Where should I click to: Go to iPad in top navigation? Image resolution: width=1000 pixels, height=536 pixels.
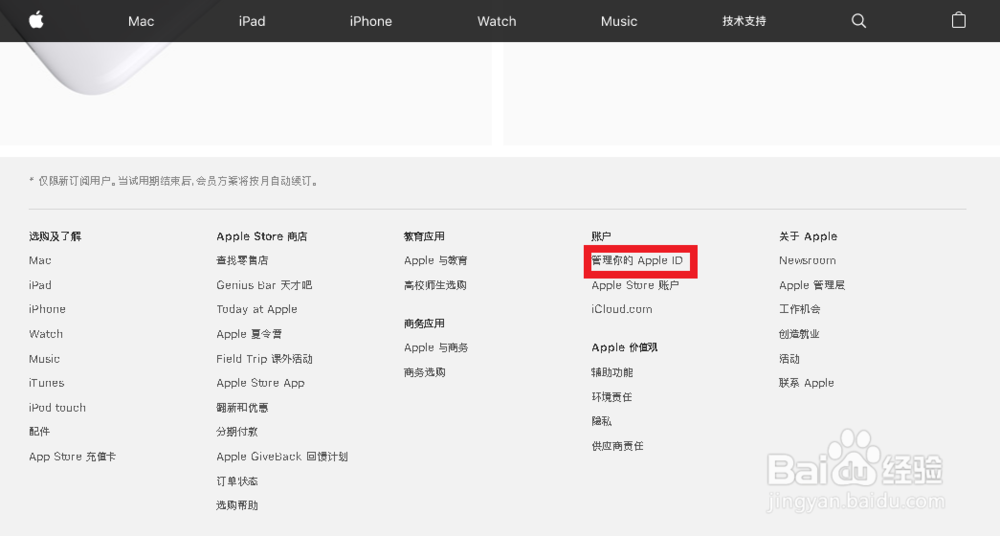(252, 21)
